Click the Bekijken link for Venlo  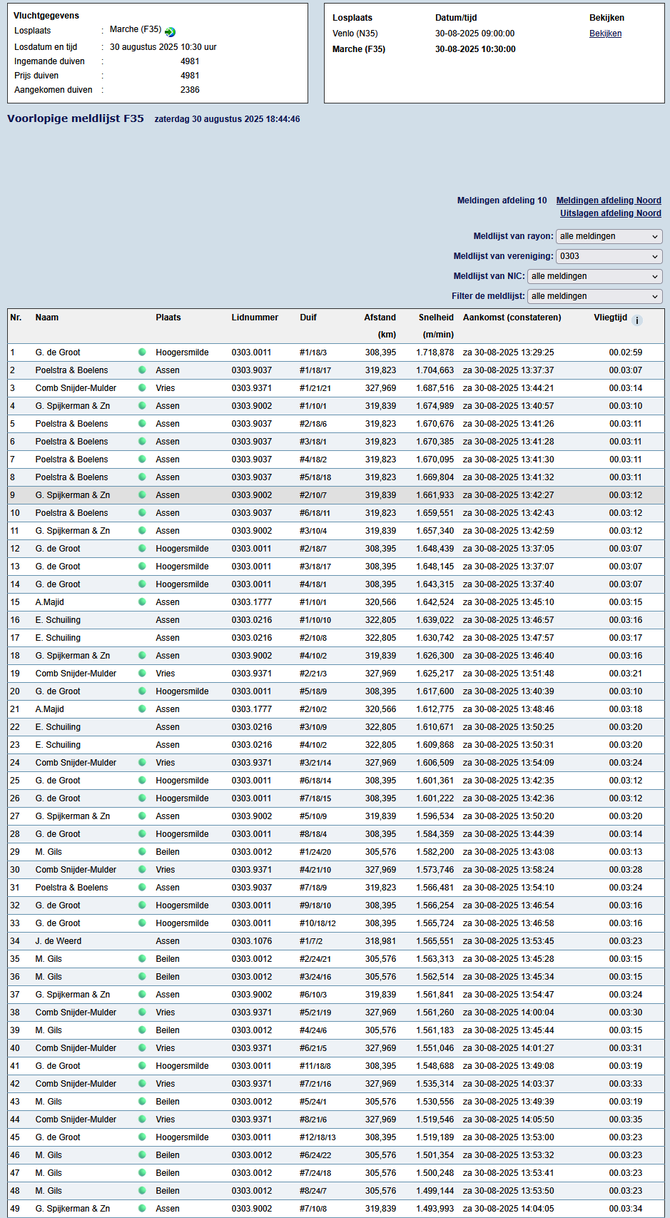pyautogui.click(x=606, y=33)
